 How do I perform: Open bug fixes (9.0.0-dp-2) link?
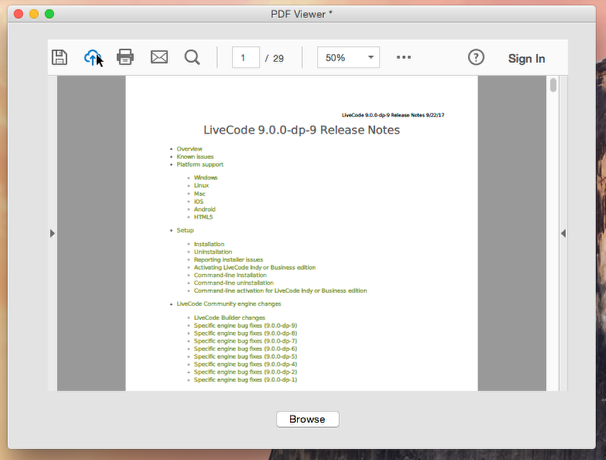point(245,372)
